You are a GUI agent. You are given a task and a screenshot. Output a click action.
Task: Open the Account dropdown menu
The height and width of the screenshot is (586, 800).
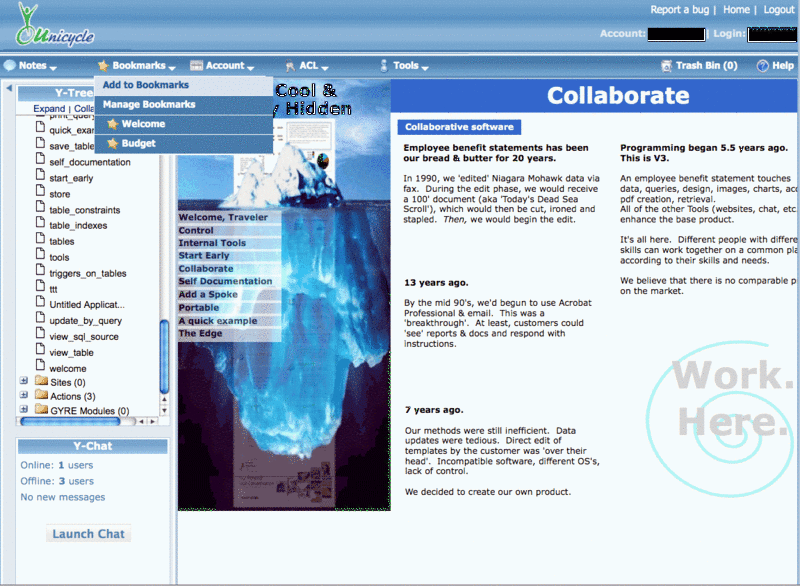(x=225, y=66)
